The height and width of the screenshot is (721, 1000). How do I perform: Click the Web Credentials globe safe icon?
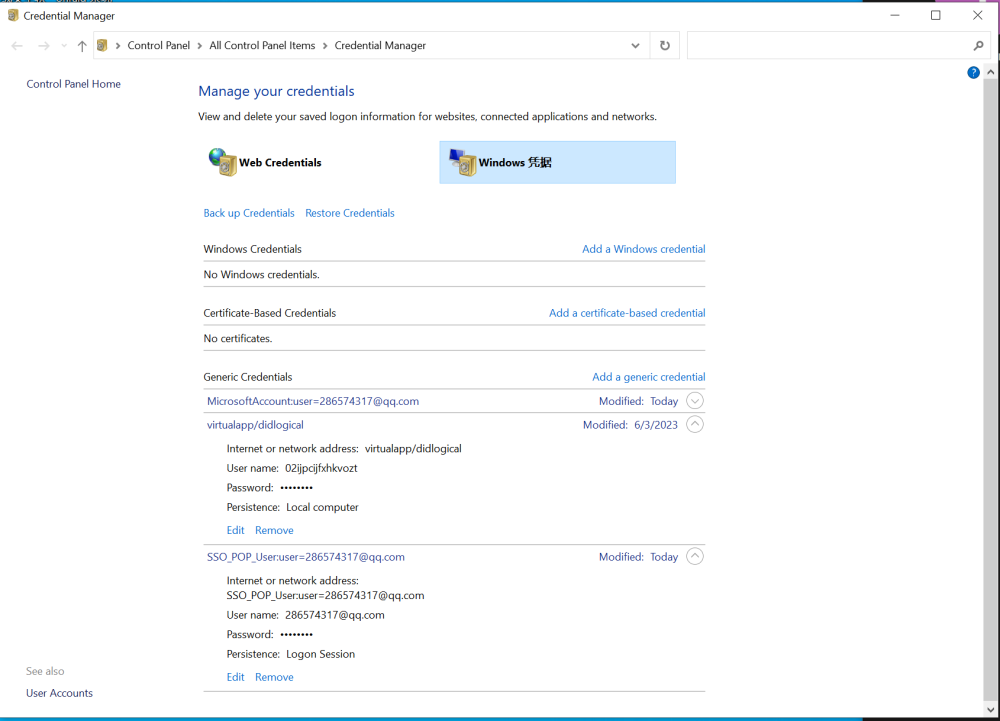coord(223,162)
